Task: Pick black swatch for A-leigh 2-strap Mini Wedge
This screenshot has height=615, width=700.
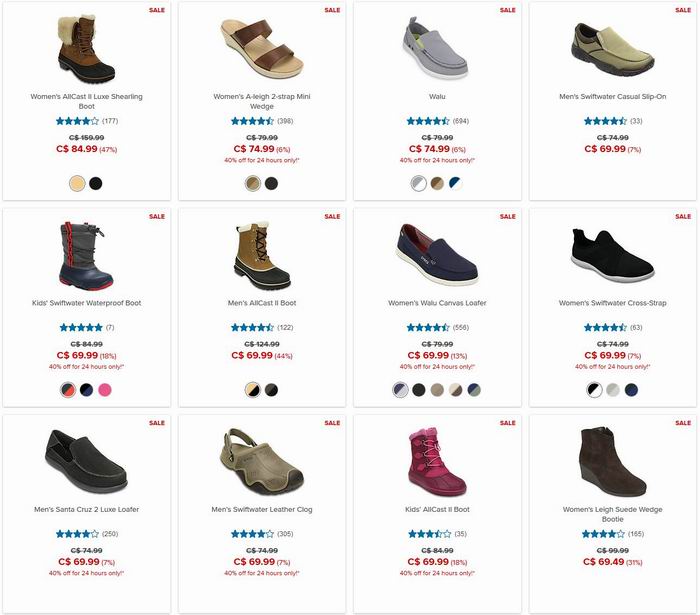Action: (271, 183)
